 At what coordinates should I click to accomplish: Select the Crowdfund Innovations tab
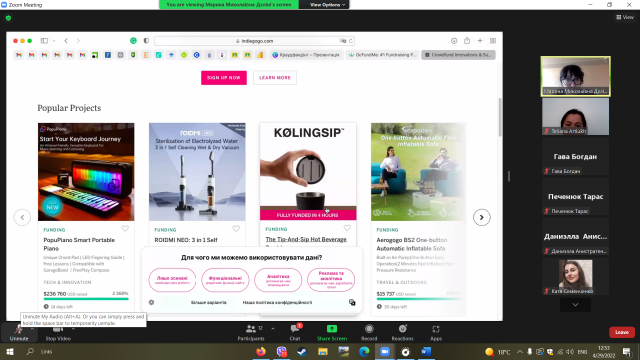pyautogui.click(x=458, y=55)
